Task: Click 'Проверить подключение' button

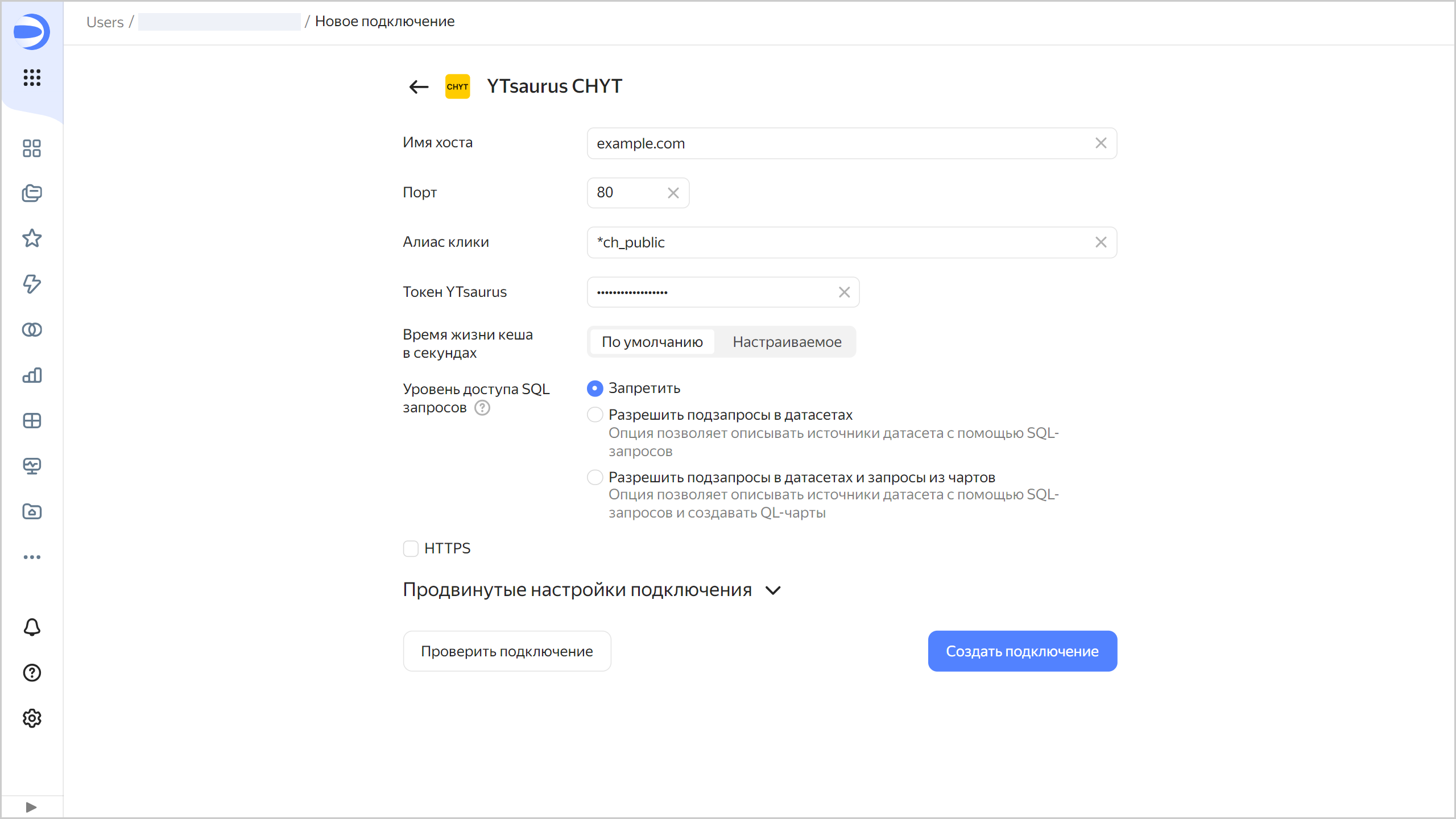Action: click(507, 651)
